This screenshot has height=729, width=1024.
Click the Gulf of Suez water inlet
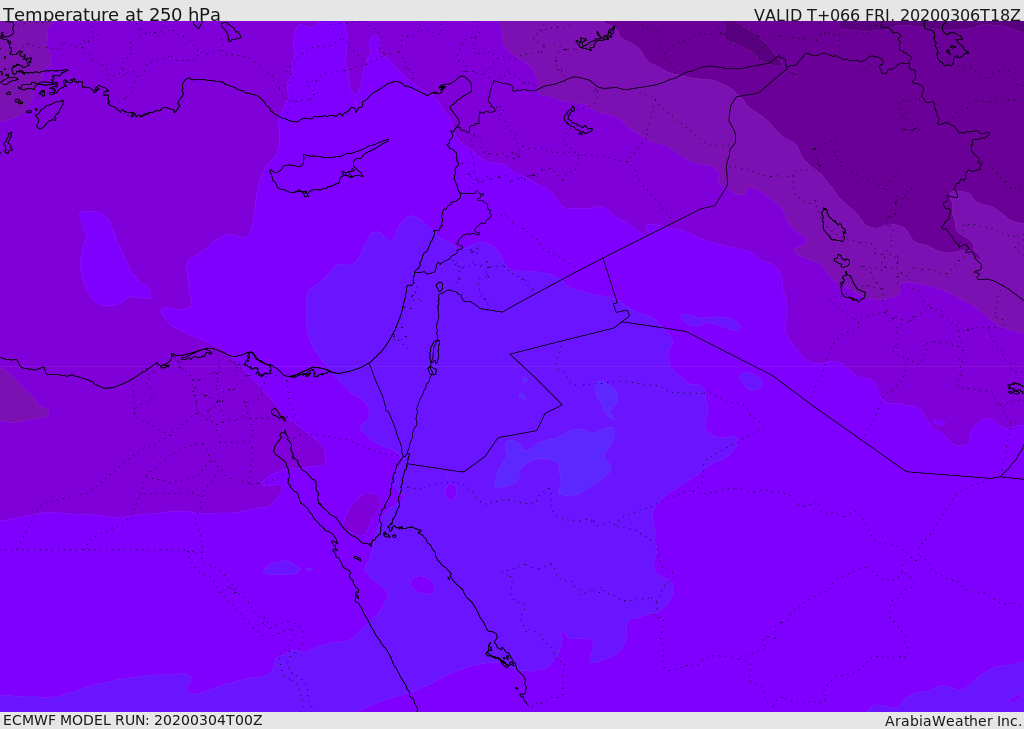pyautogui.click(x=312, y=487)
